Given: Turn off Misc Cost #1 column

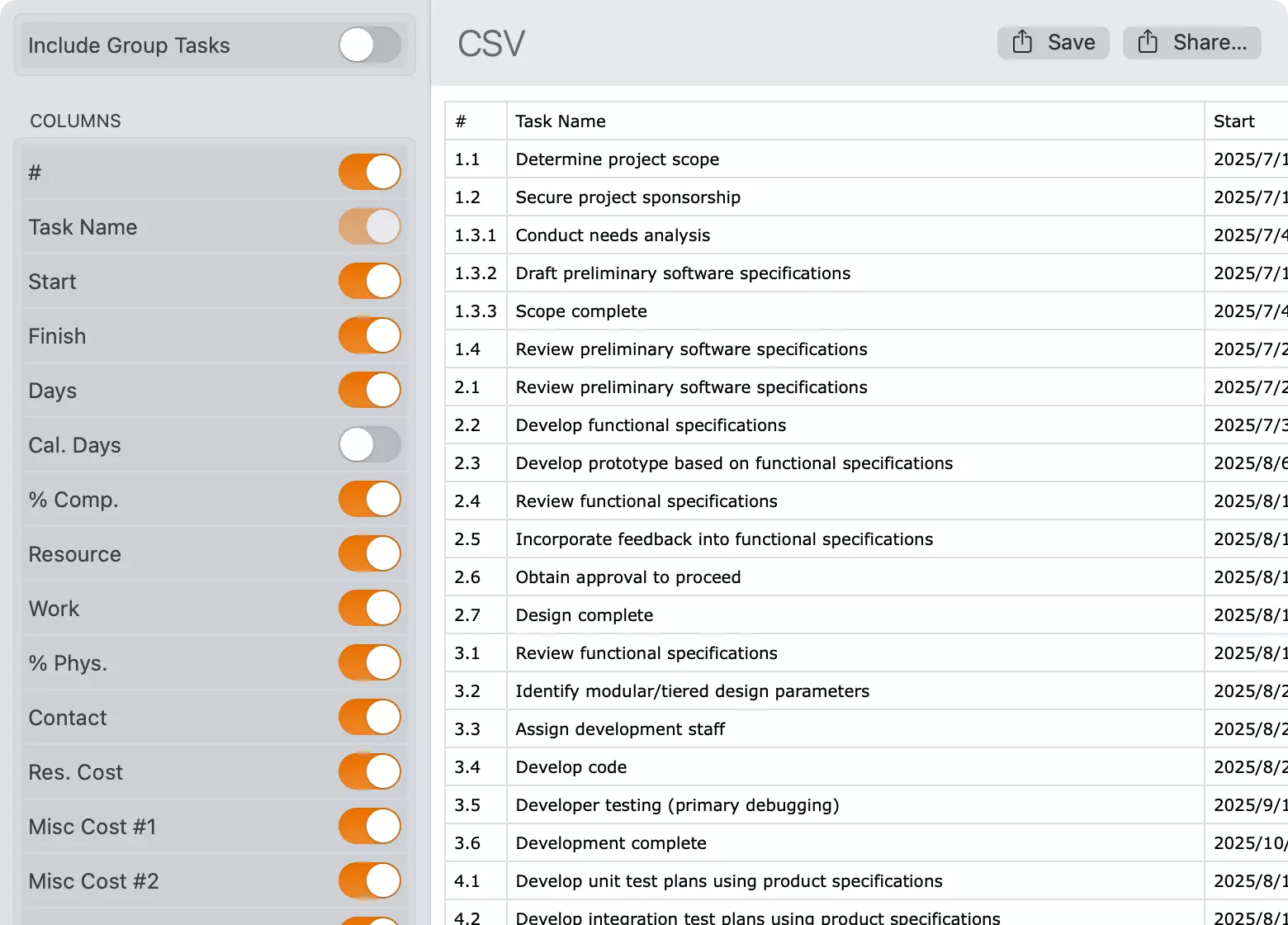Looking at the screenshot, I should [x=369, y=826].
